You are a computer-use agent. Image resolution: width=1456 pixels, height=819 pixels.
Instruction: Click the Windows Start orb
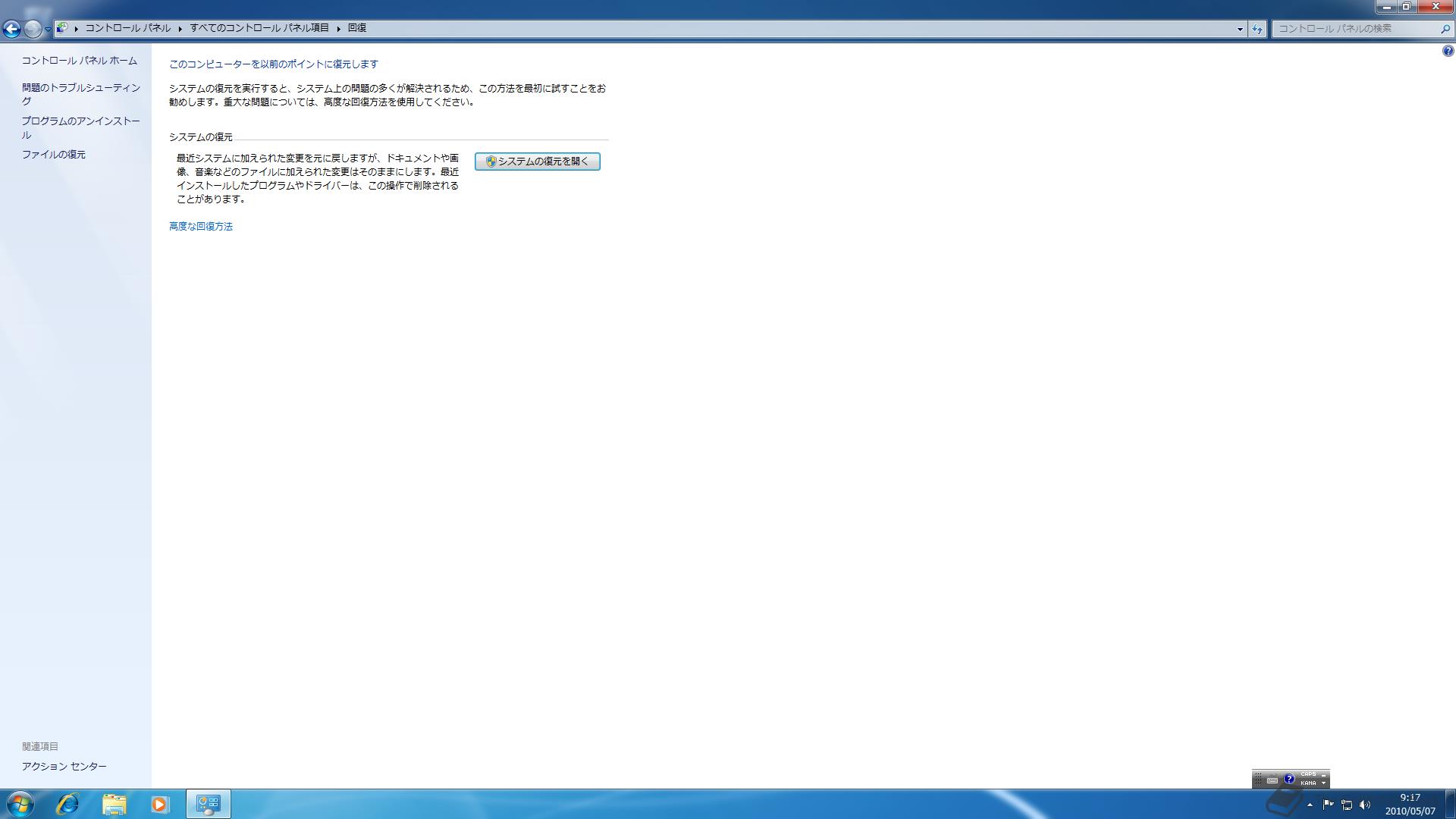tap(20, 804)
